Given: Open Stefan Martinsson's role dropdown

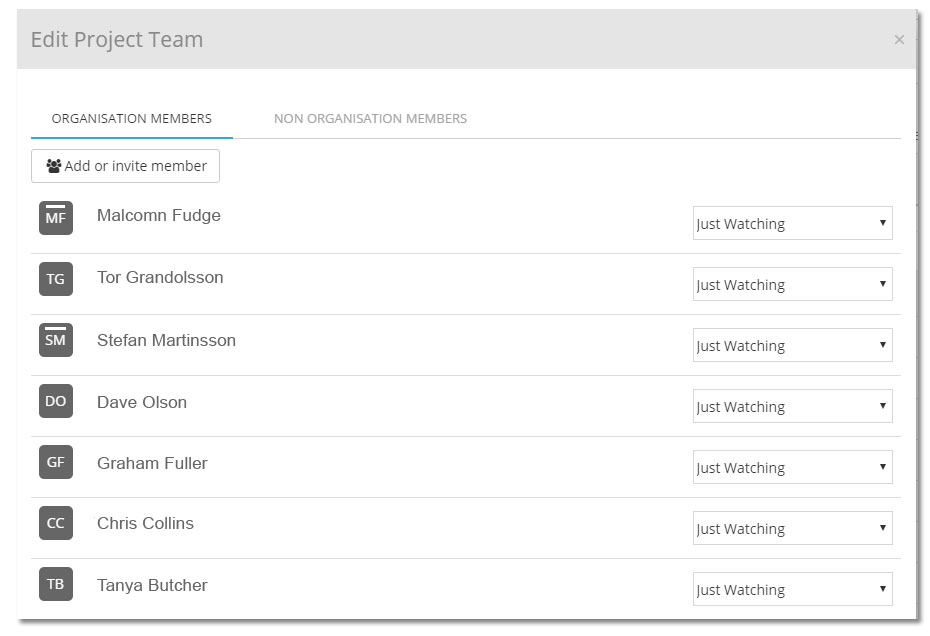Looking at the screenshot, I should click(x=792, y=345).
